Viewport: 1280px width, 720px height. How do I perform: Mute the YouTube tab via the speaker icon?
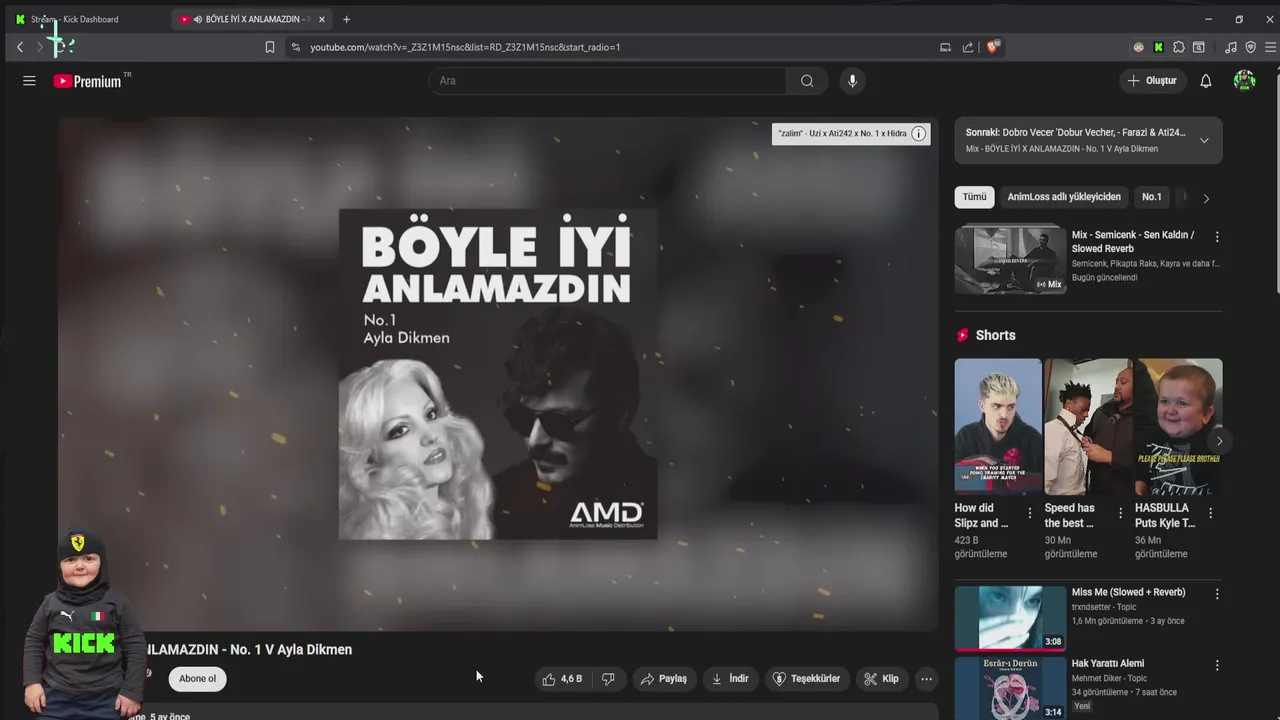[x=197, y=19]
